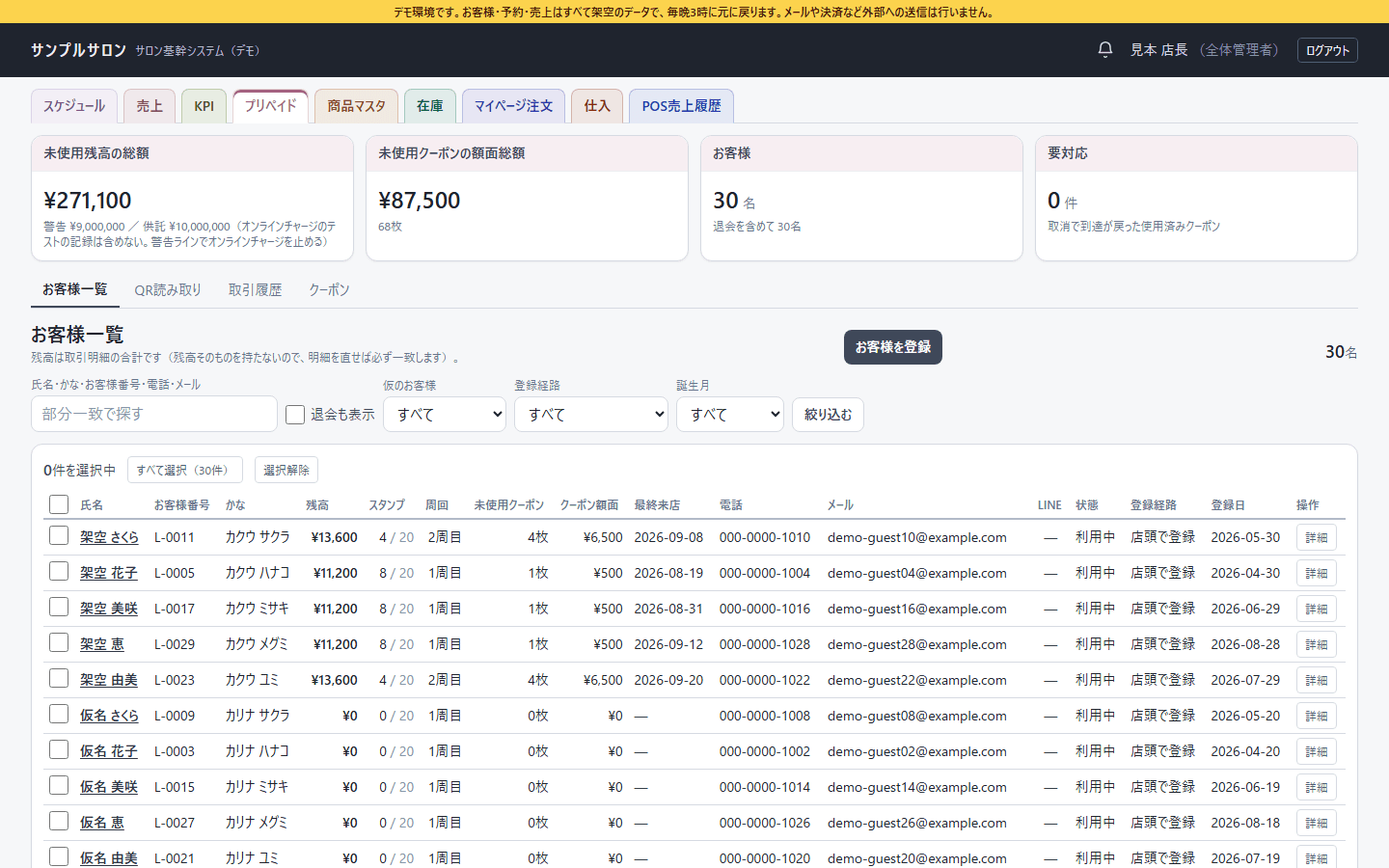
Task: Click the ログアウト button
Action: click(x=1328, y=50)
